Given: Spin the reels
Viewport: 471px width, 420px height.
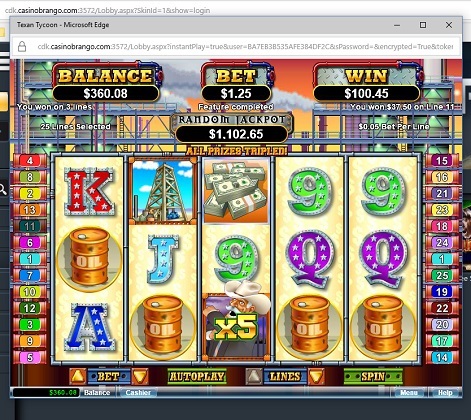Looking at the screenshot, I should pyautogui.click(x=373, y=377).
